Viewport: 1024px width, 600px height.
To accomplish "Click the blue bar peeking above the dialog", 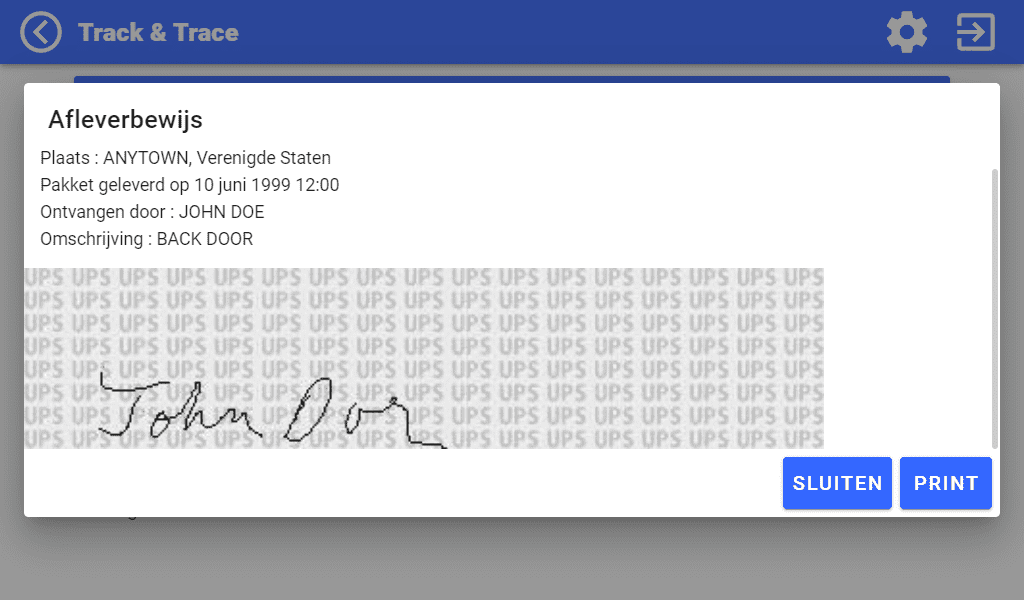I will pyautogui.click(x=512, y=79).
